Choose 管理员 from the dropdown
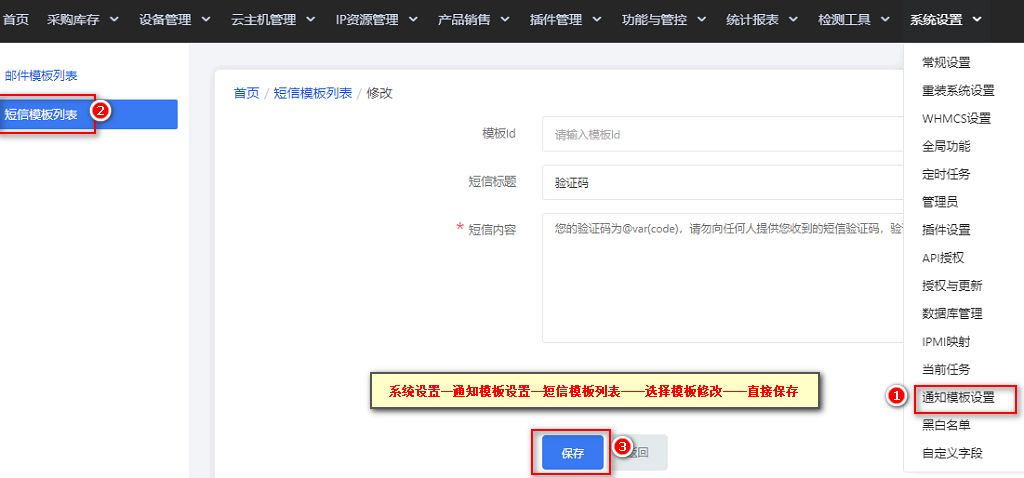1024x478 pixels. tap(940, 202)
